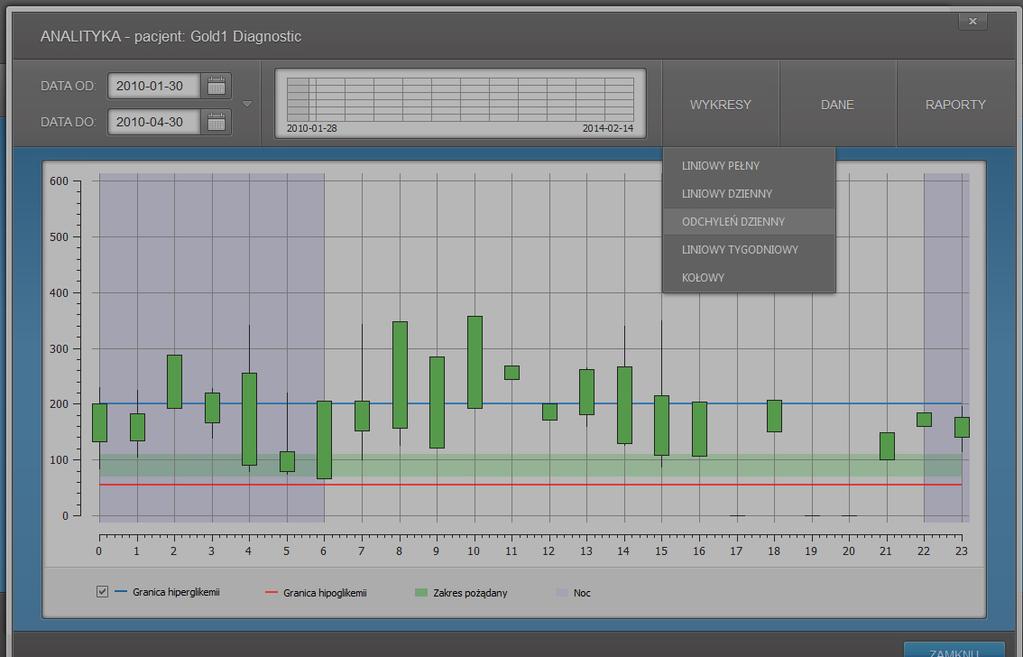This screenshot has width=1023, height=657.
Task: Click the DATA OD date field
Action: [154, 85]
